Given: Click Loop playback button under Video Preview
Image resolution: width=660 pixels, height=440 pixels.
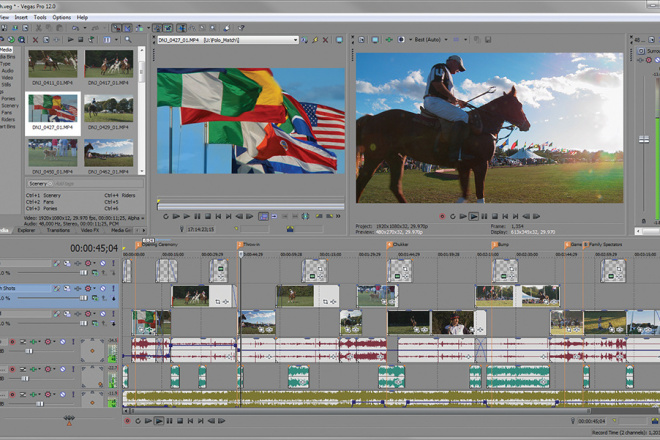Looking at the screenshot, I should (x=452, y=216).
